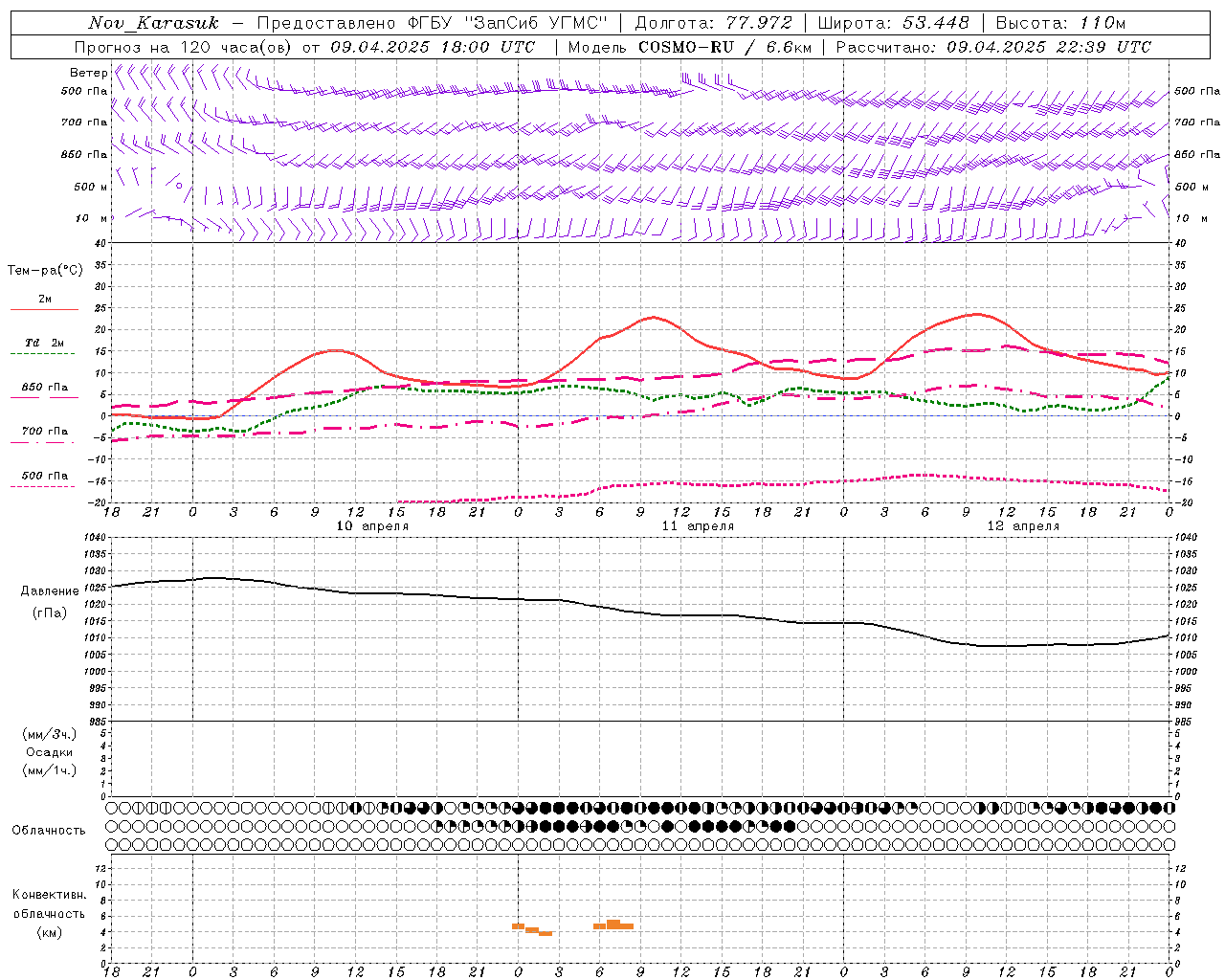Select the Давление pressure panel title
This screenshot has width=1225, height=980.
50,591
